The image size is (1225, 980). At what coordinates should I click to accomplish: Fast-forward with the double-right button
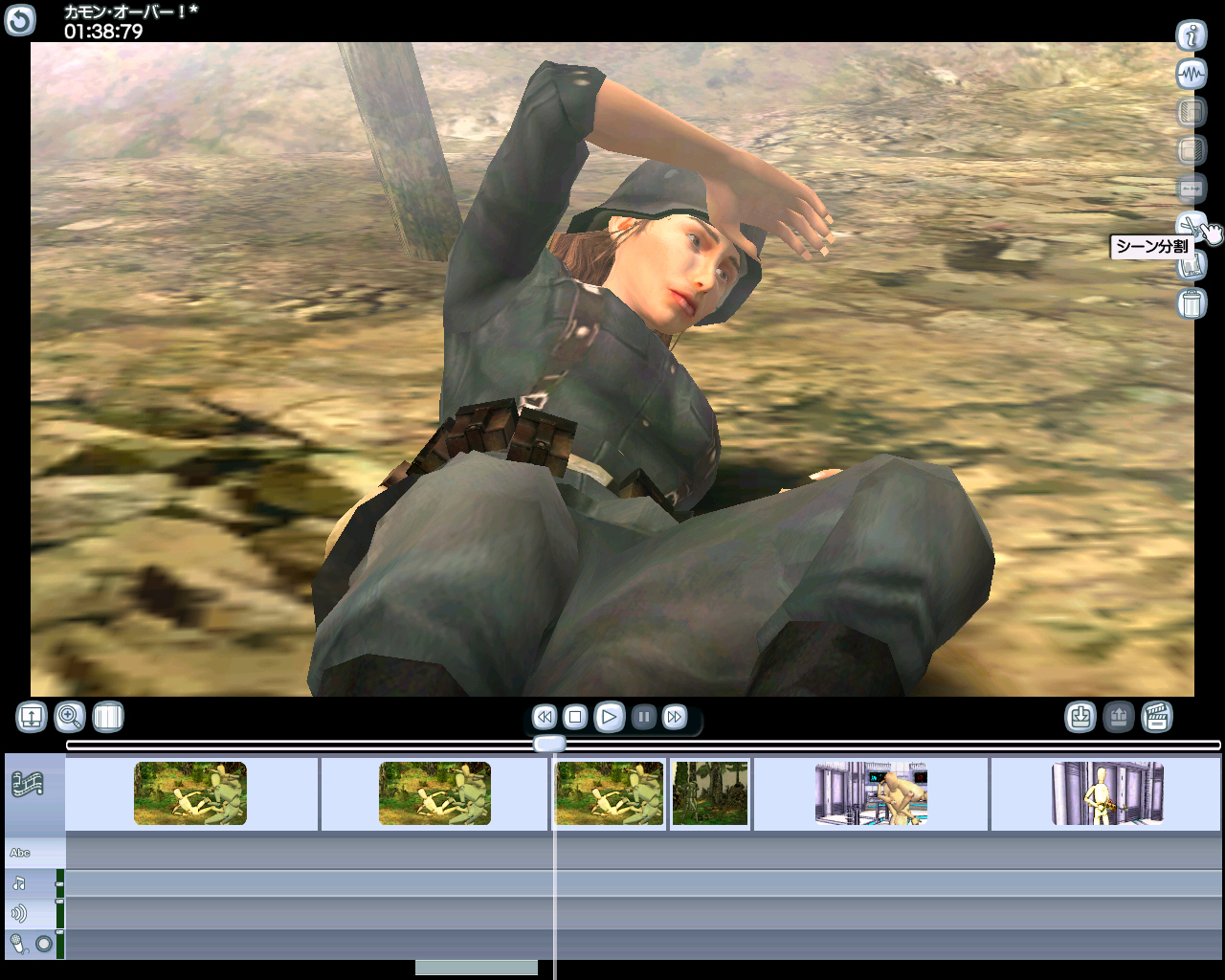coord(675,717)
